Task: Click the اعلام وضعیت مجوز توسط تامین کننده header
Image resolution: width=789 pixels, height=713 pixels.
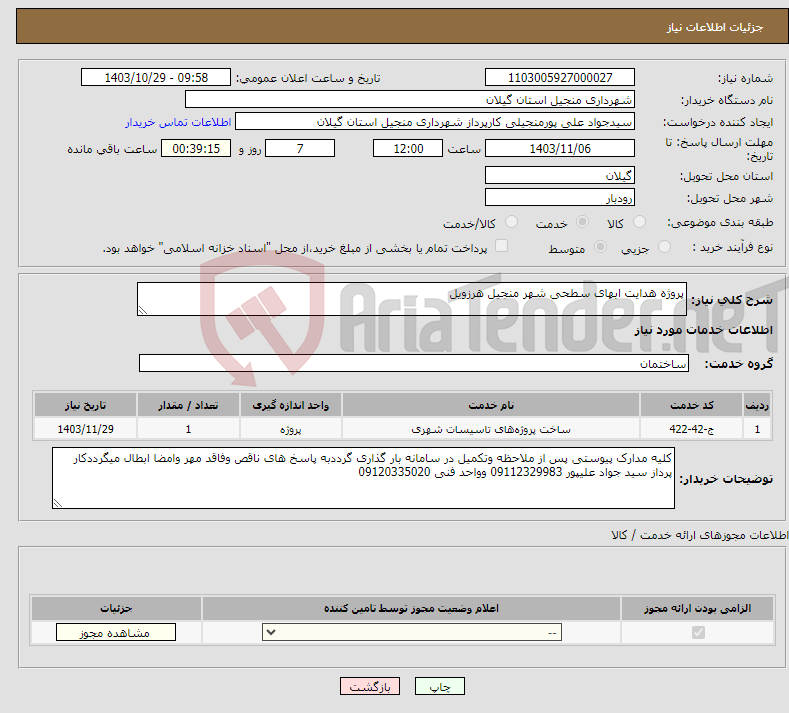Action: pos(411,608)
